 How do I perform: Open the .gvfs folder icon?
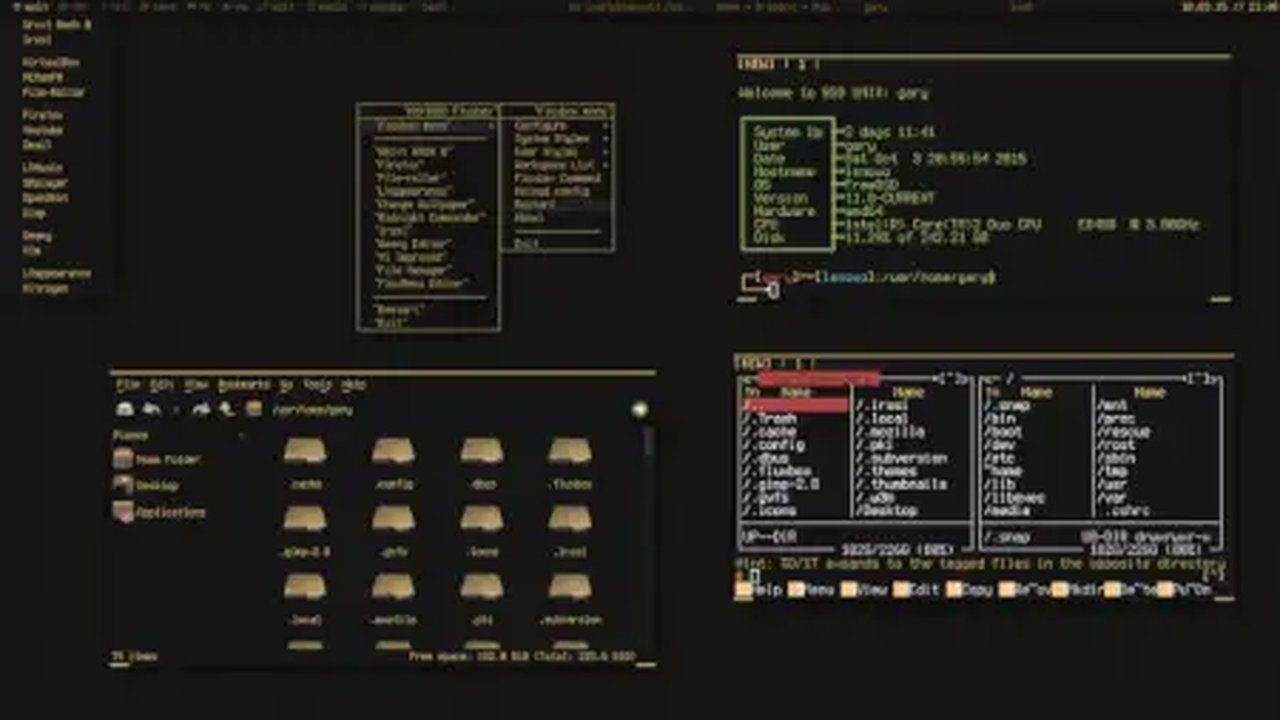(x=394, y=518)
